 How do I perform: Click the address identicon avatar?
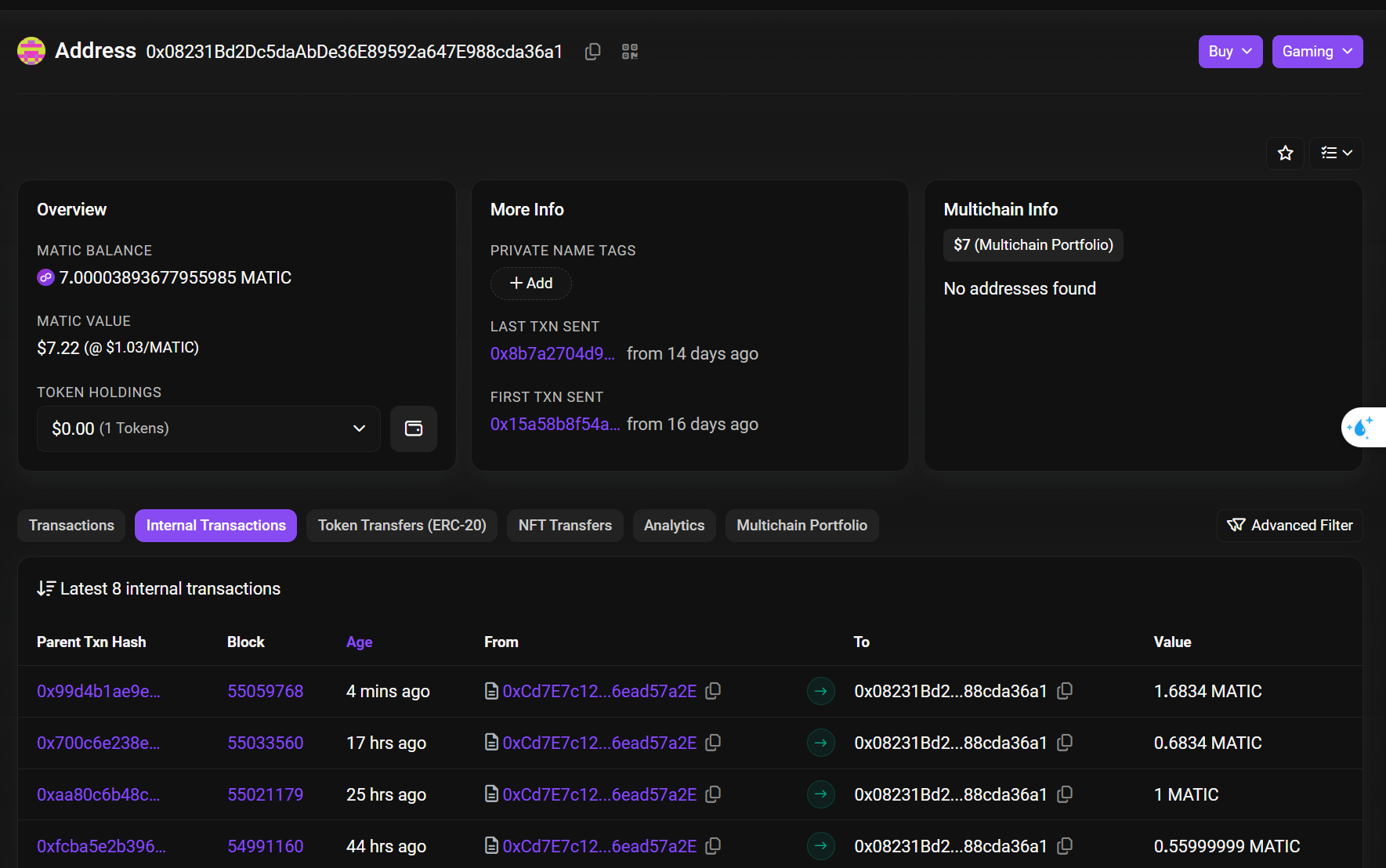31,51
